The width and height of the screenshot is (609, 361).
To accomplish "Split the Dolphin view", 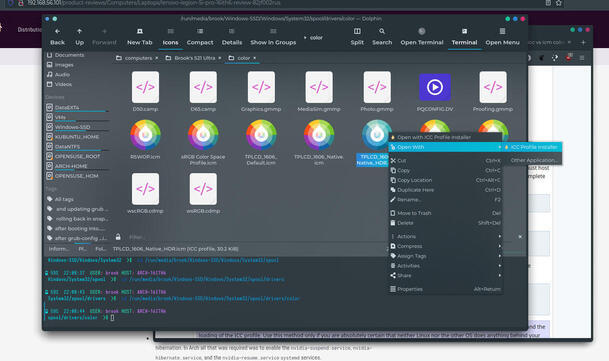I will pos(357,37).
